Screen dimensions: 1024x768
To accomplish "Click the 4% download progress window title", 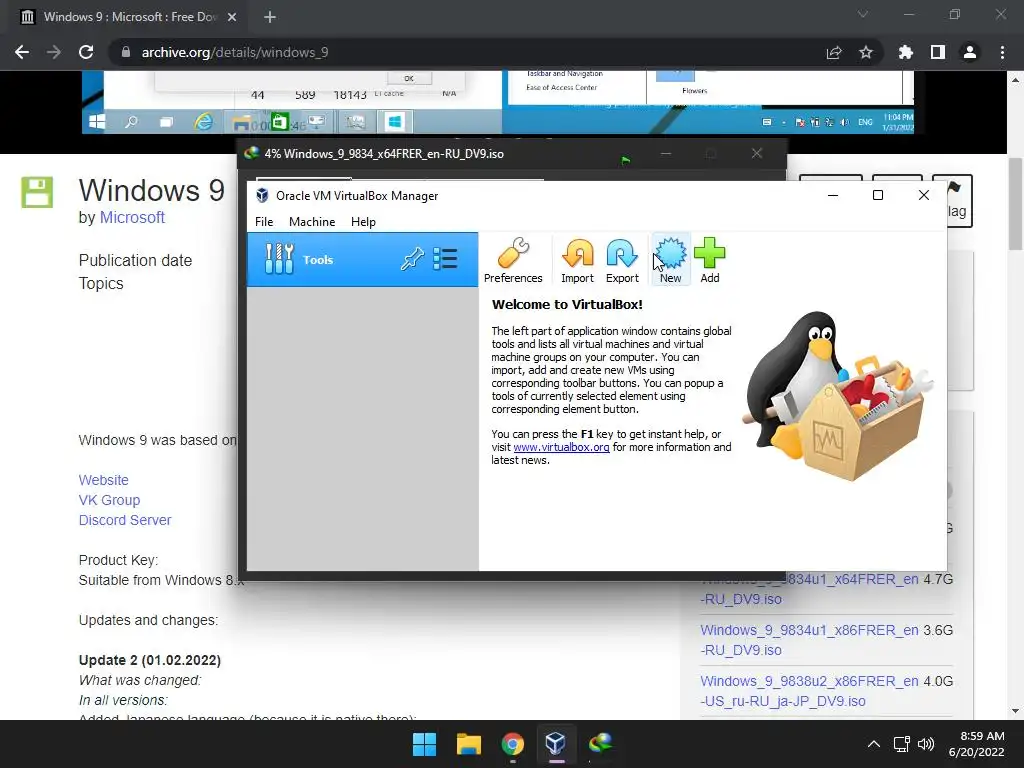I will [x=384, y=154].
